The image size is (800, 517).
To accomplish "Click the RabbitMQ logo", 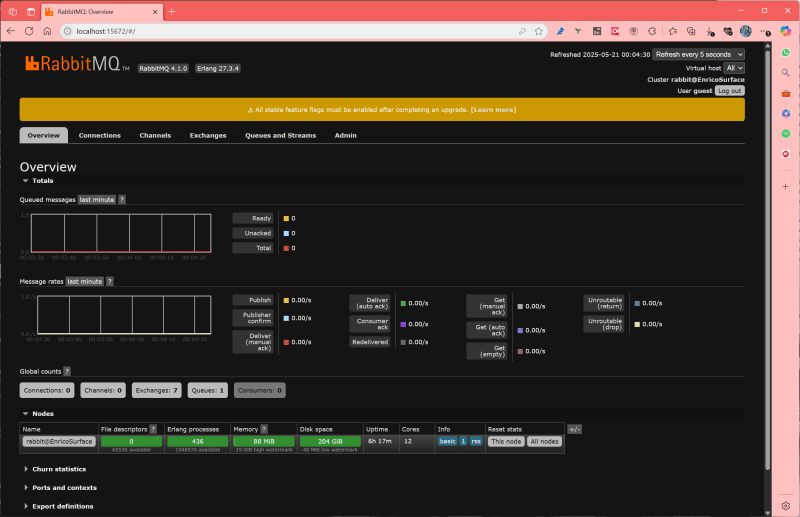I will pos(77,63).
